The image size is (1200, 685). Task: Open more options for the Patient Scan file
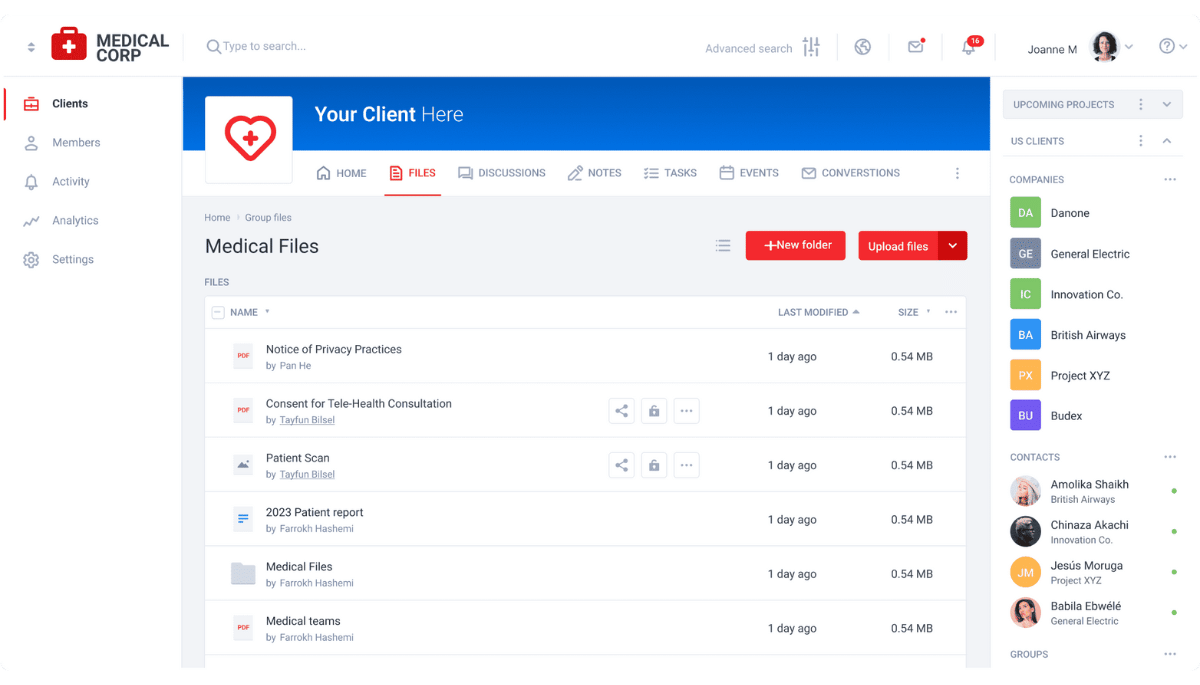click(x=687, y=464)
